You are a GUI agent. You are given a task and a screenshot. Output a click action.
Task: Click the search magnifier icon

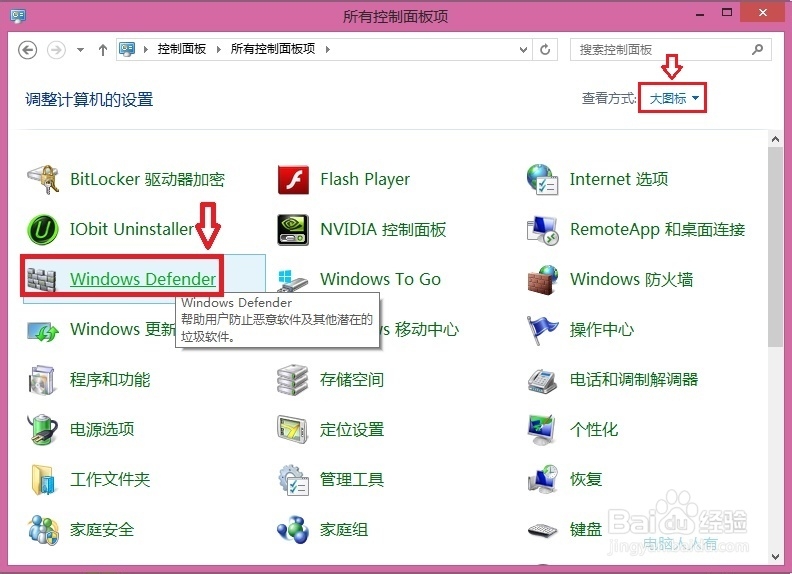[x=757, y=49]
